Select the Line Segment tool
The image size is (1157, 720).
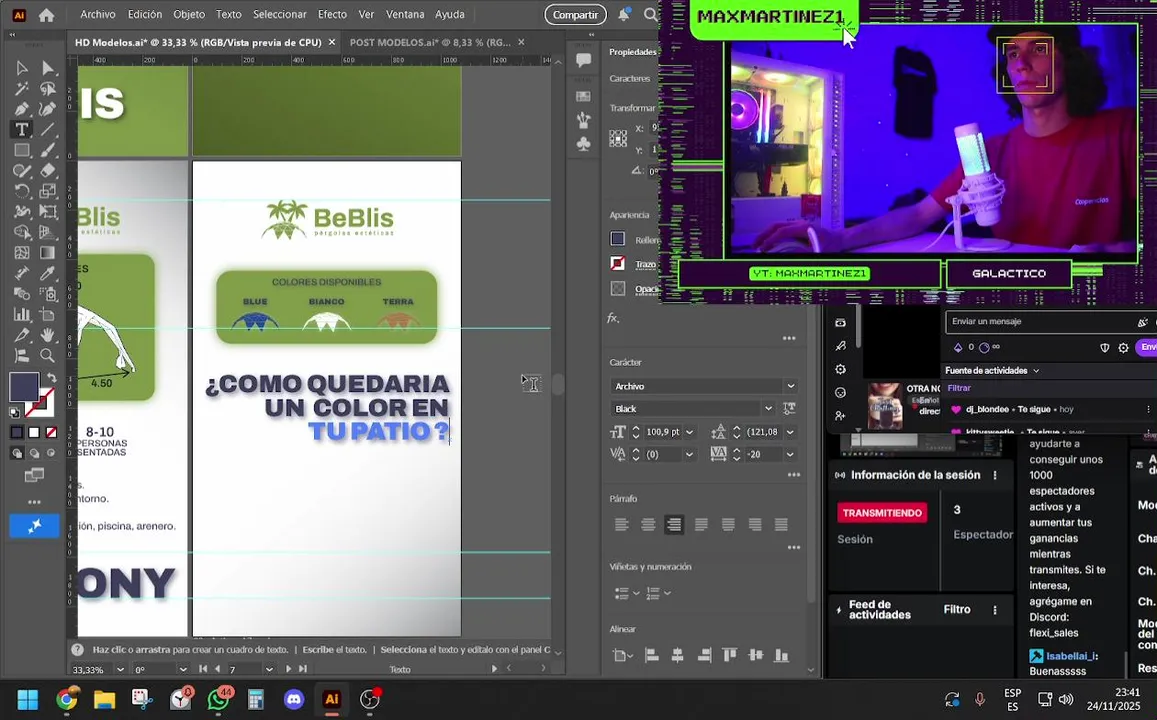point(47,130)
